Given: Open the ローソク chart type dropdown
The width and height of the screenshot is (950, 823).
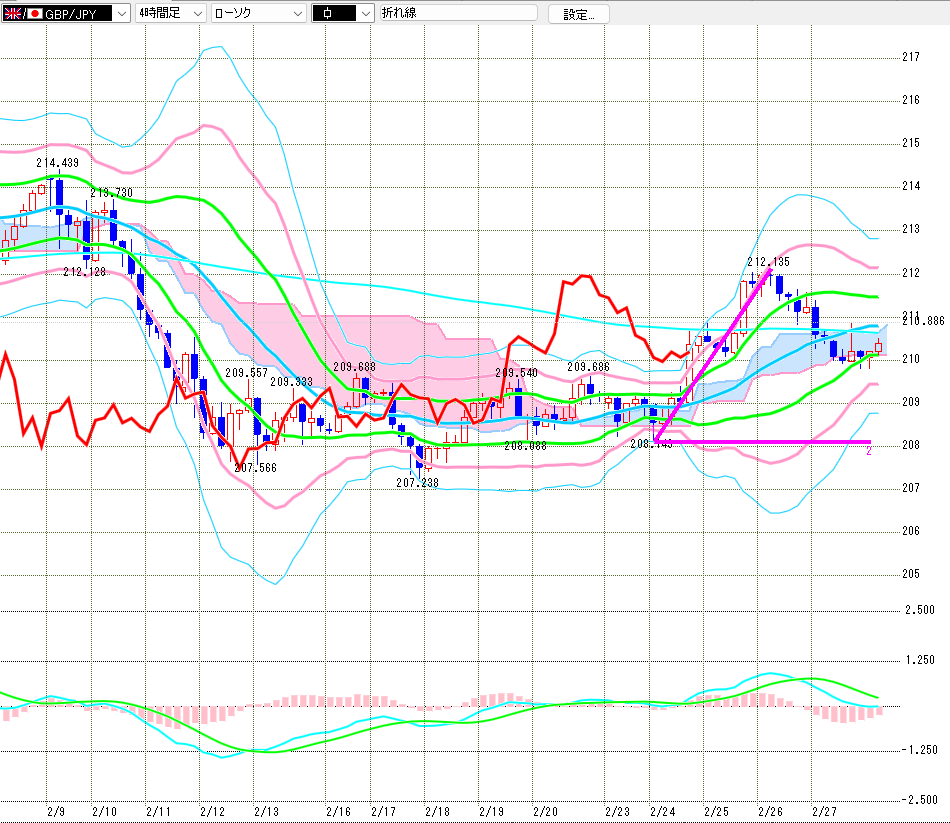Looking at the screenshot, I should (x=297, y=14).
